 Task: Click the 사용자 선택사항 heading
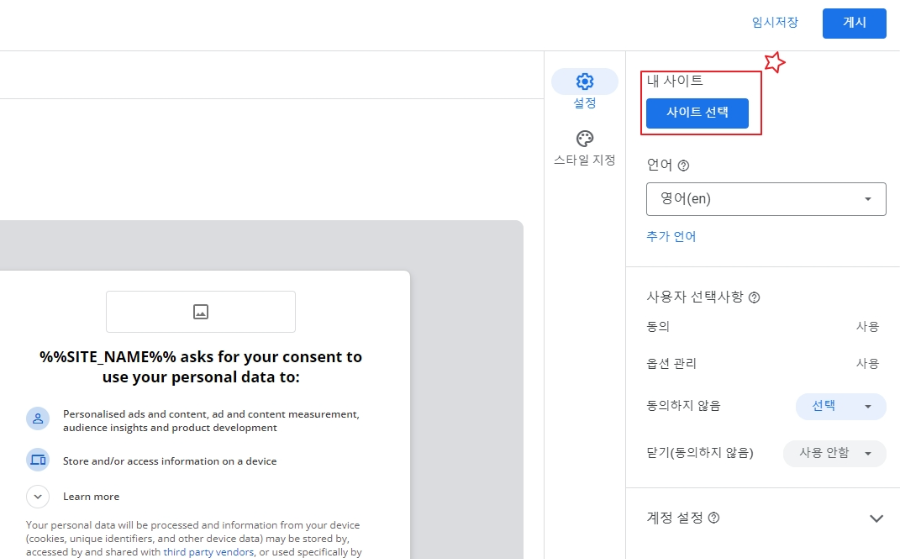(695, 297)
